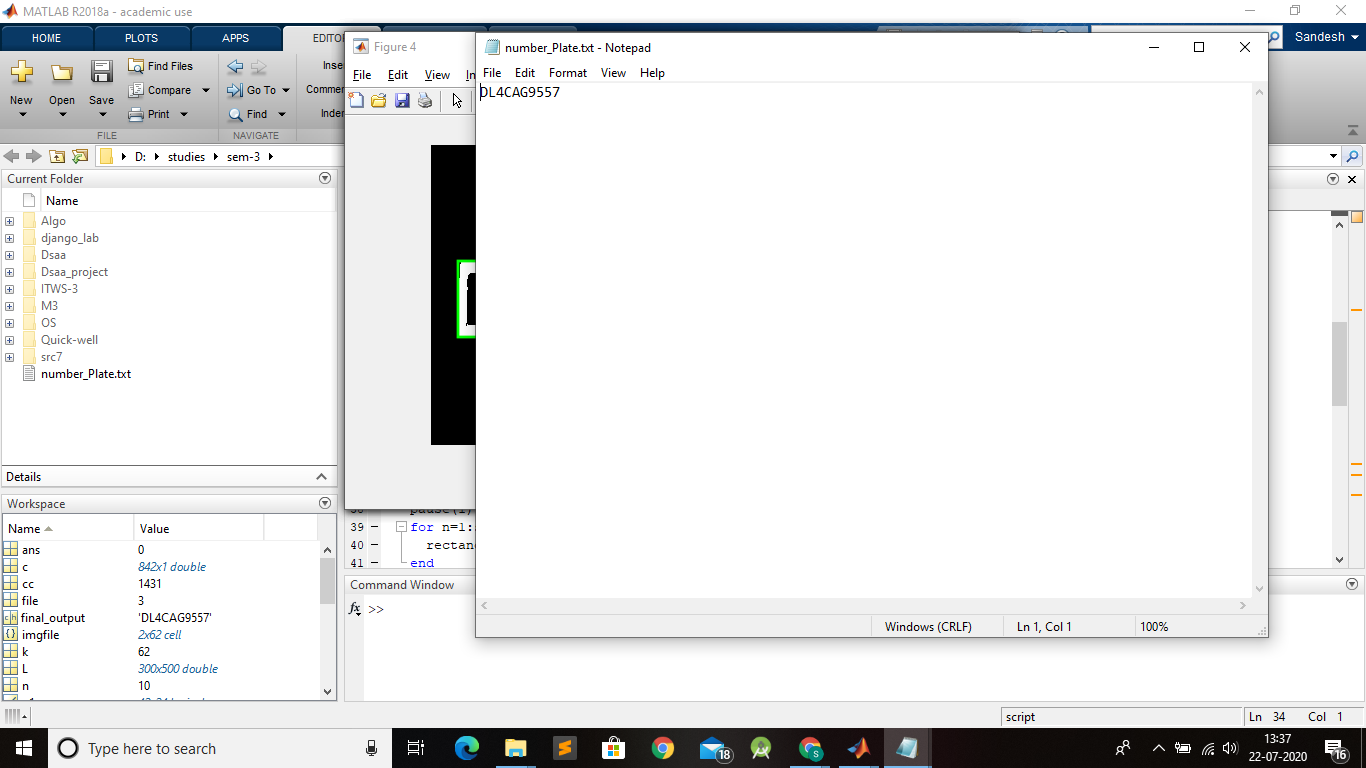1366x768 pixels.
Task: Click the Print button in the FILE section
Action: 150,114
